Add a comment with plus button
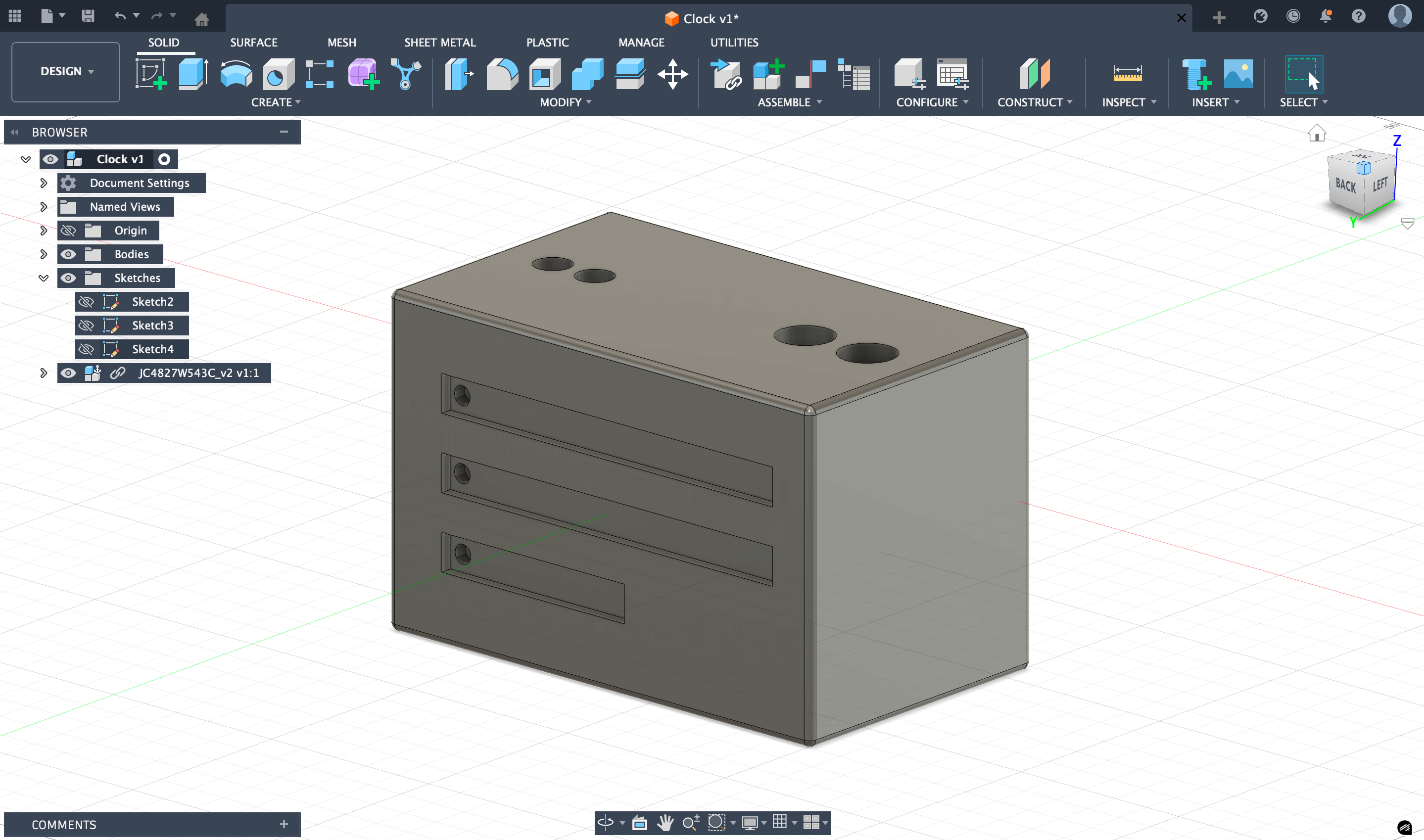 (284, 824)
